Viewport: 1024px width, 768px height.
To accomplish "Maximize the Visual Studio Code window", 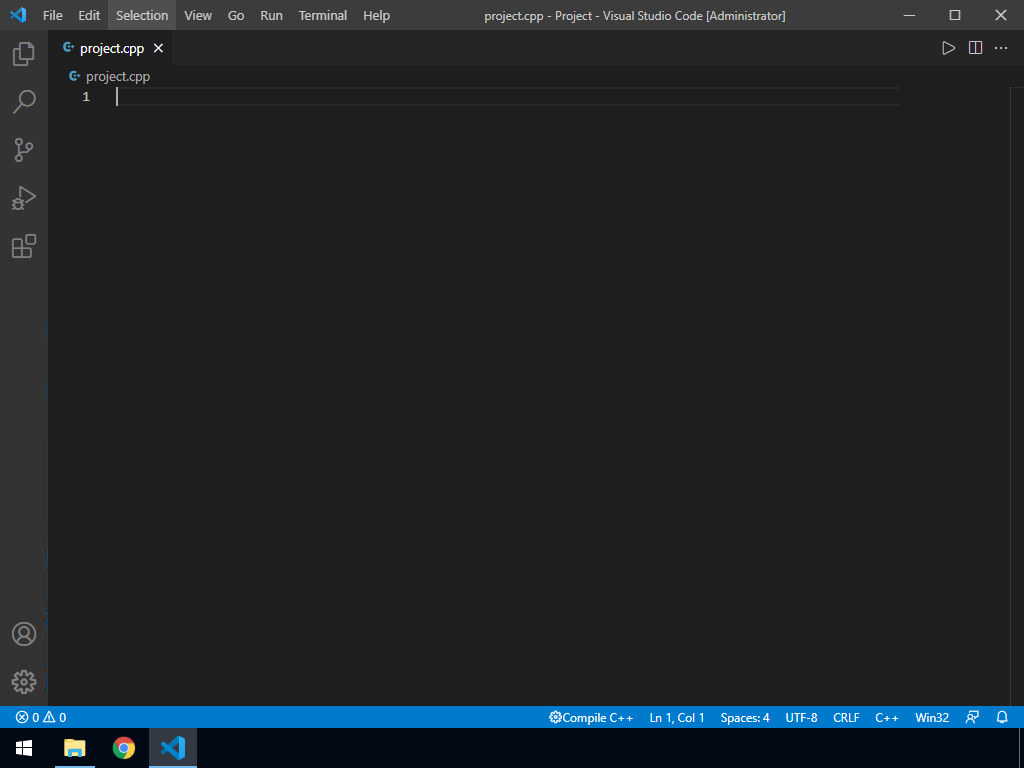I will coord(955,15).
